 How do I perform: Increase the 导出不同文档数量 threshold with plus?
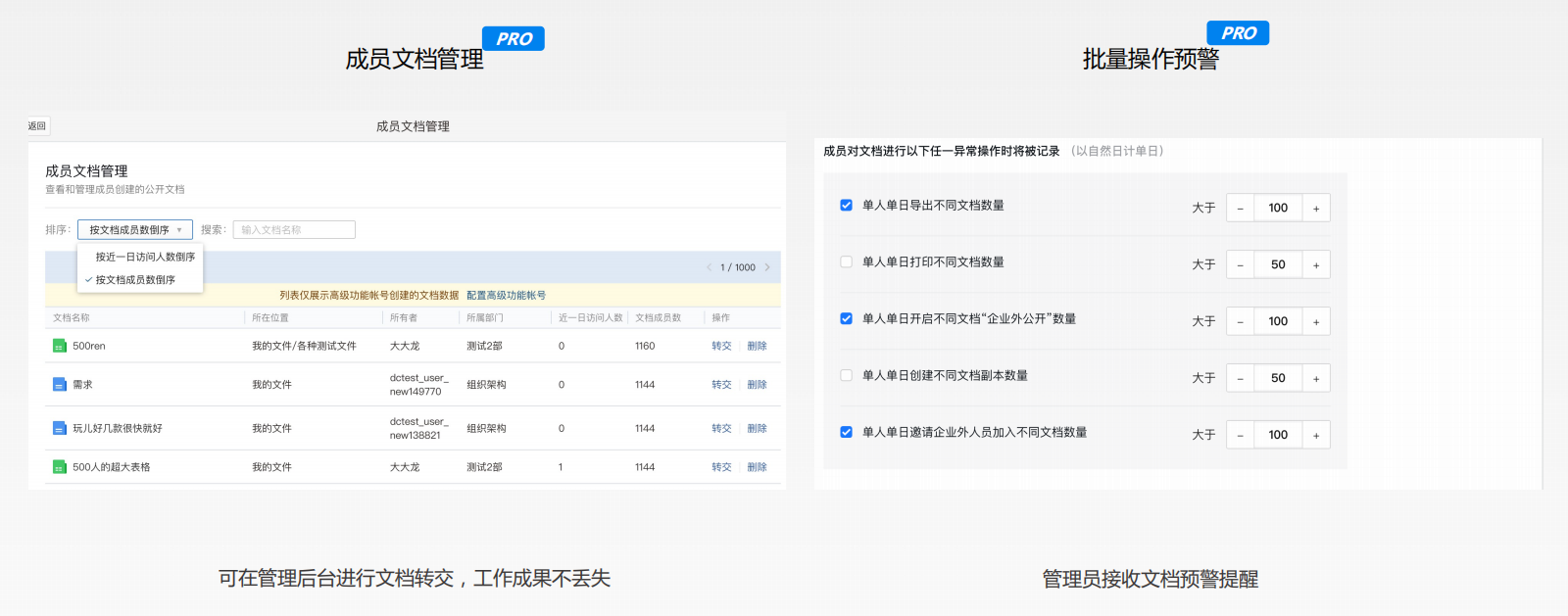[x=1316, y=208]
